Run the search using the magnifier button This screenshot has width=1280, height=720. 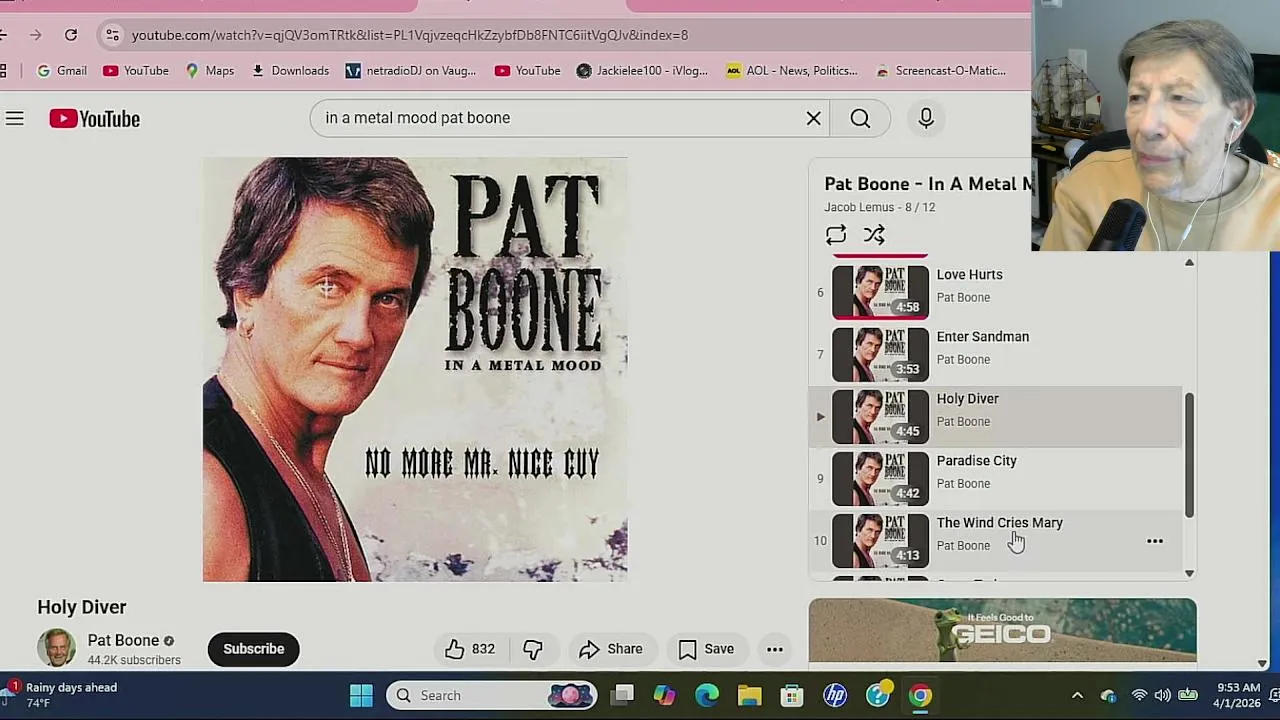tap(860, 119)
